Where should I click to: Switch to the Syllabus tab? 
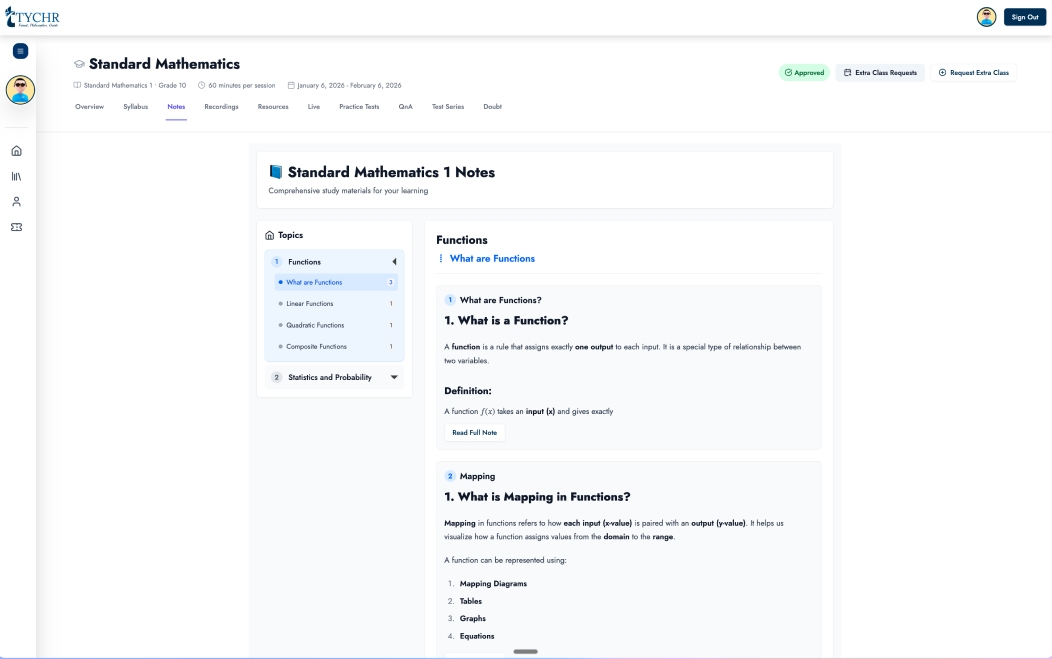135,106
